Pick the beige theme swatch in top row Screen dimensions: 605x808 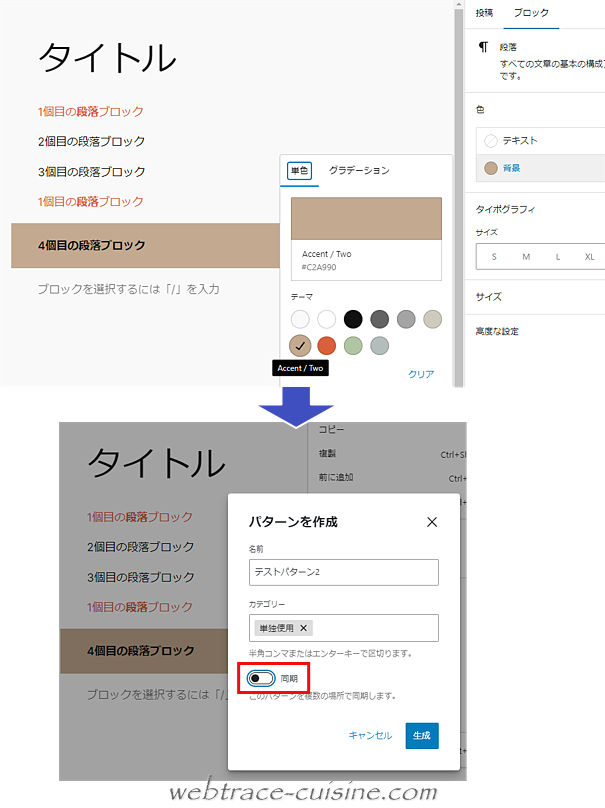pyautogui.click(x=432, y=319)
